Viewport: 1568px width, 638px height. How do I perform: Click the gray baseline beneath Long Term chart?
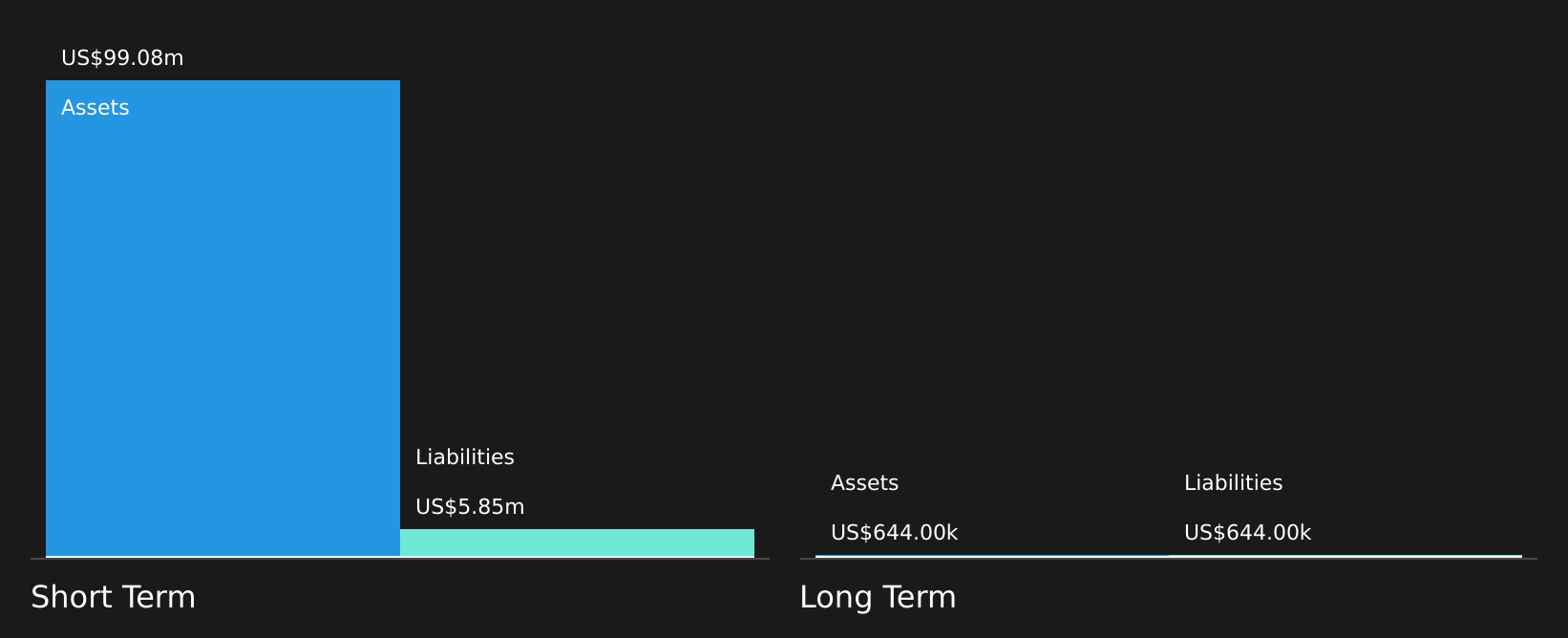pyautogui.click(x=1168, y=559)
